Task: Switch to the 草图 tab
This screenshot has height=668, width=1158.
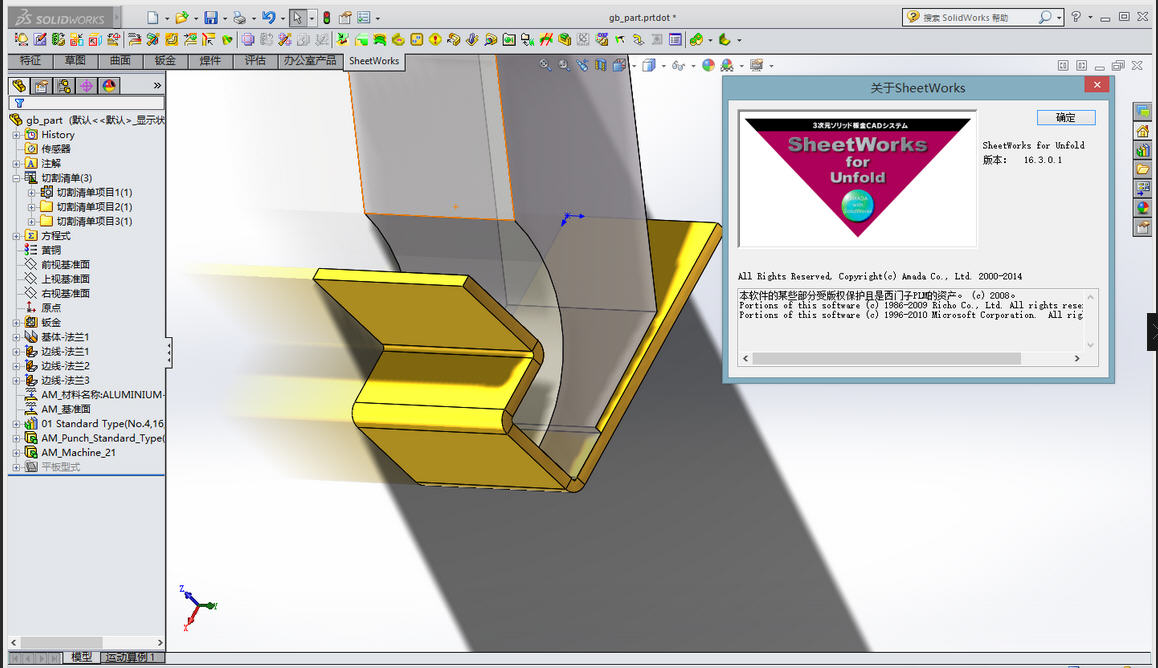Action: (75, 61)
